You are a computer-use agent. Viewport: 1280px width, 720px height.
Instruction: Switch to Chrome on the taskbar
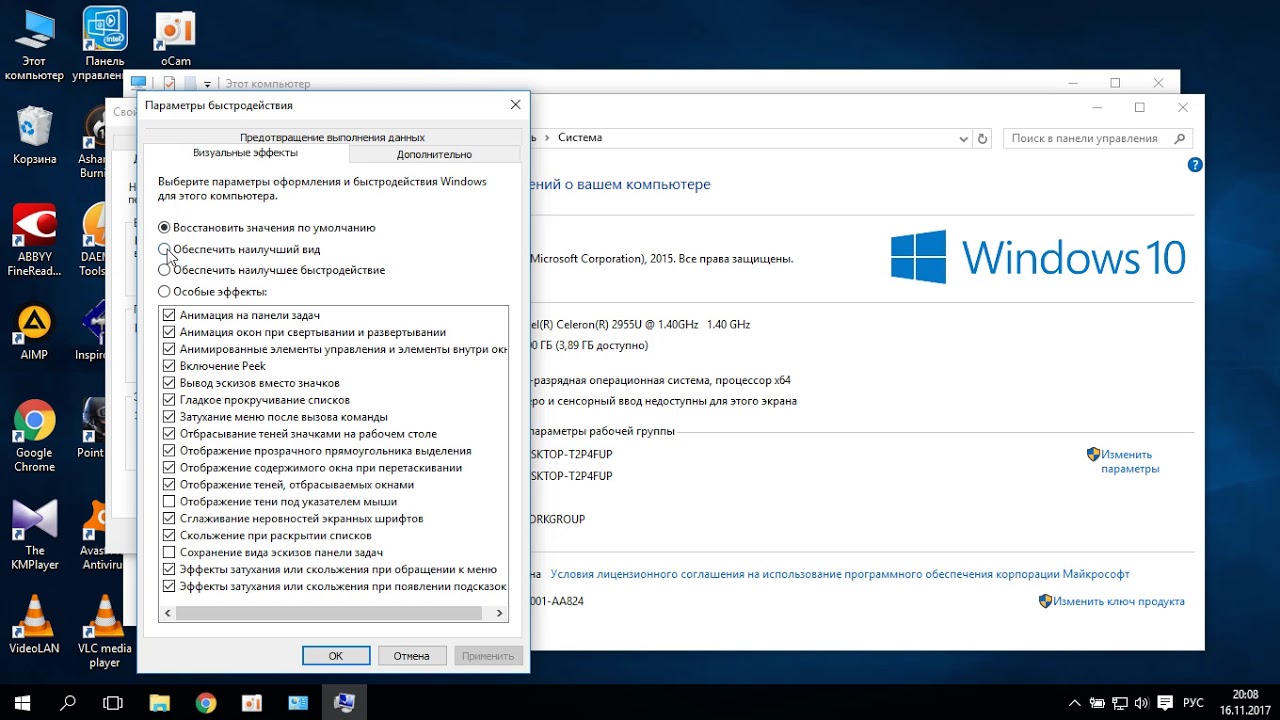(x=206, y=703)
